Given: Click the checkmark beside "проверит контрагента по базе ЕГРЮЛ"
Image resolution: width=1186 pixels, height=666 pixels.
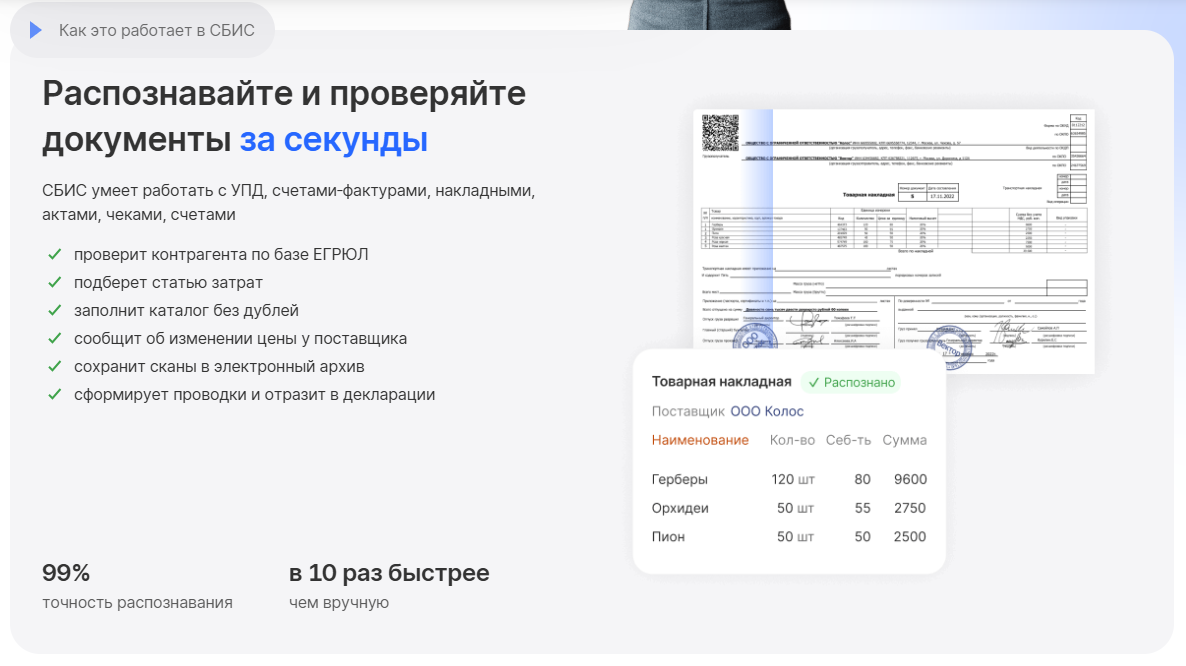Looking at the screenshot, I should 55,254.
